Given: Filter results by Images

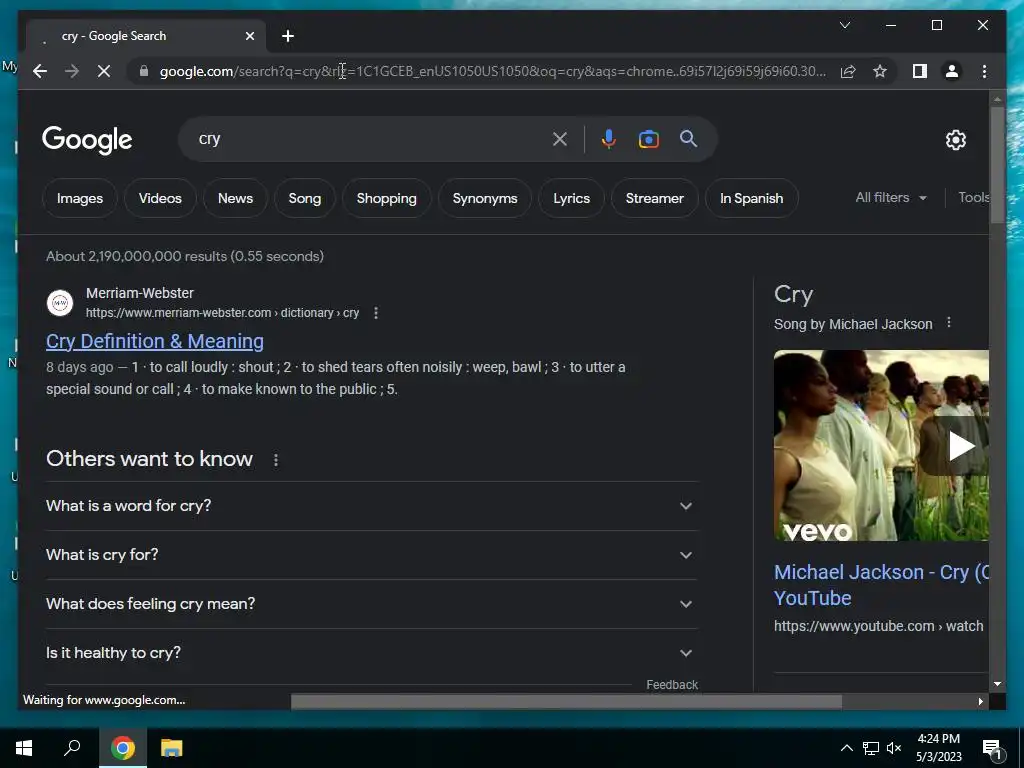Looking at the screenshot, I should 80,199.
